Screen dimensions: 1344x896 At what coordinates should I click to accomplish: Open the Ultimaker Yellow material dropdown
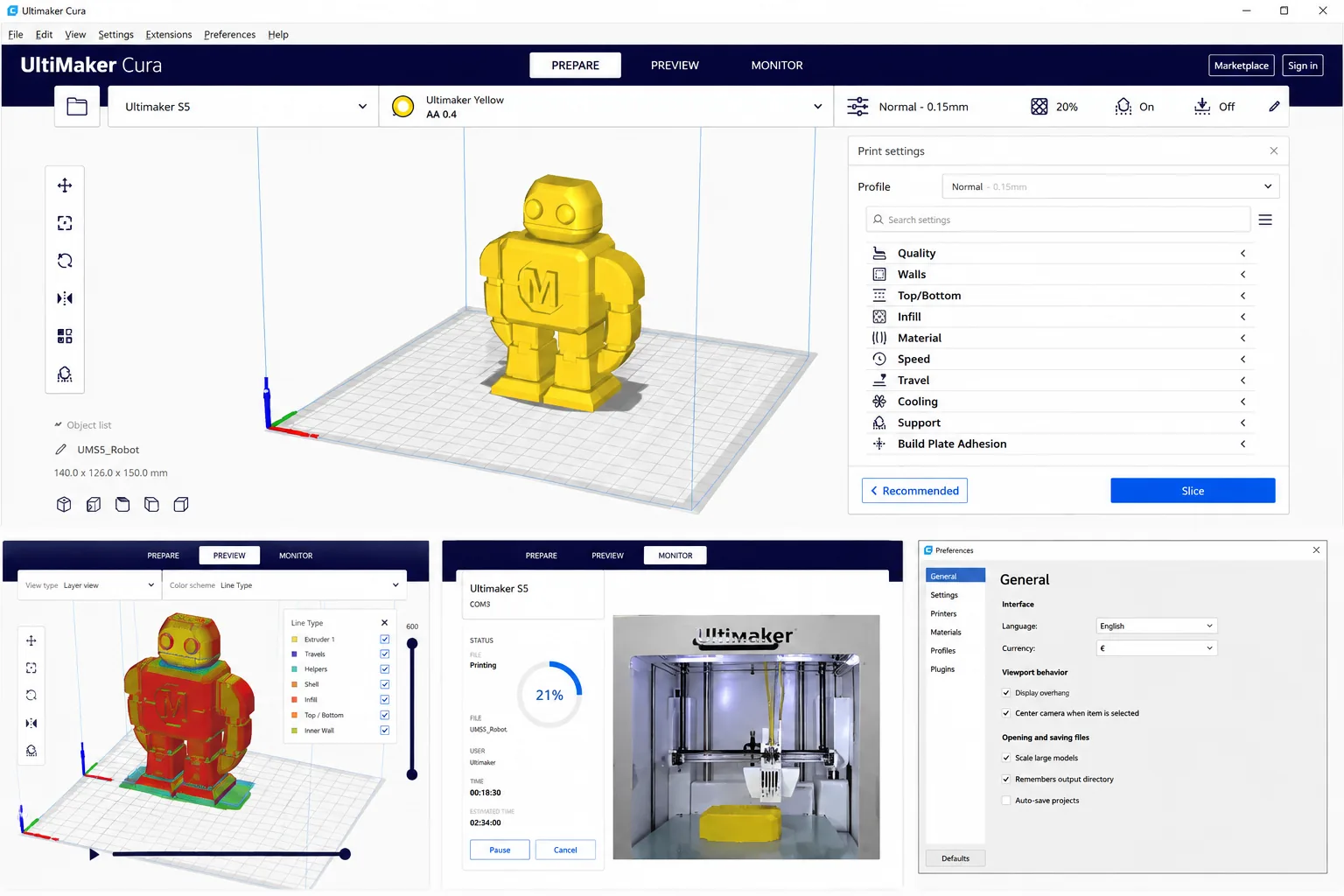(x=605, y=107)
